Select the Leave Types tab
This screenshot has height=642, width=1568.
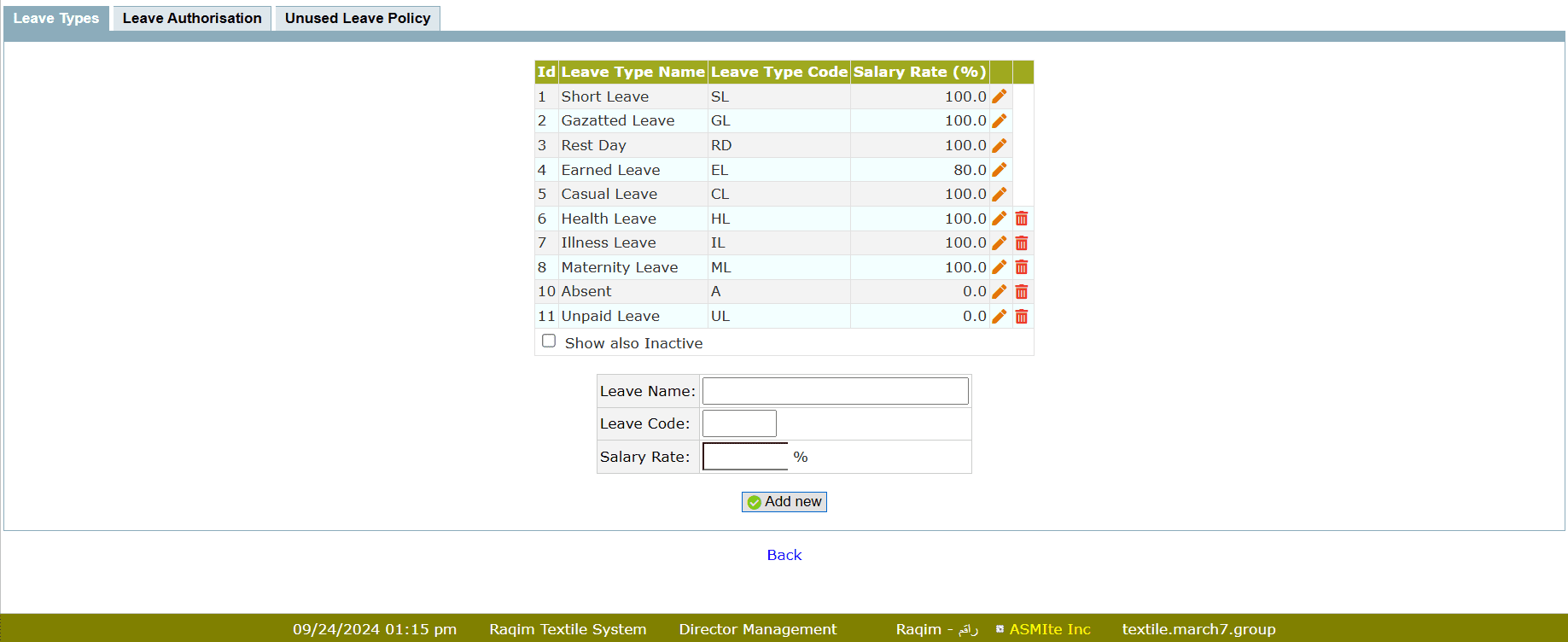point(56,18)
